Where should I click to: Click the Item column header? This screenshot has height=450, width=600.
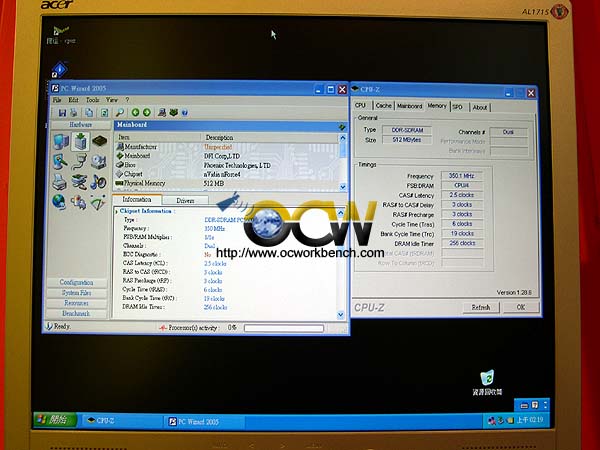pos(158,137)
